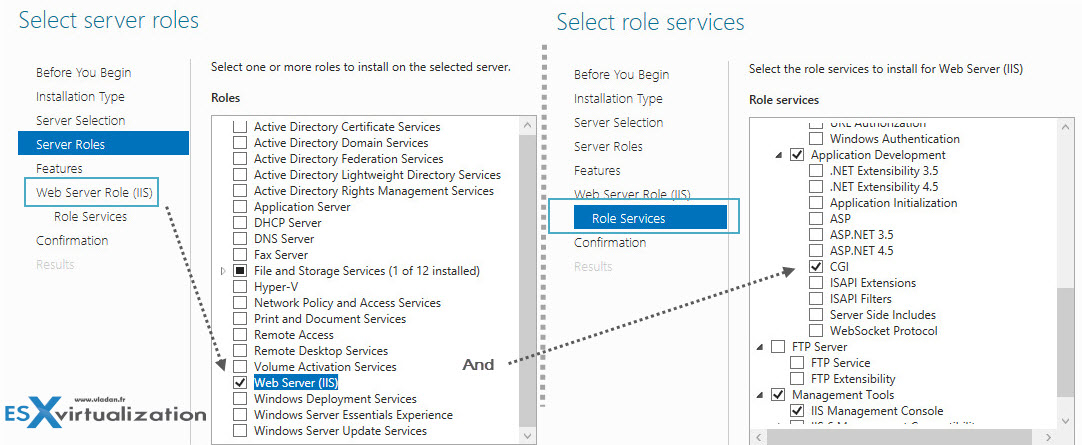Select Windows Server Essentials Experience row
The image size is (1082, 445).
click(x=353, y=415)
